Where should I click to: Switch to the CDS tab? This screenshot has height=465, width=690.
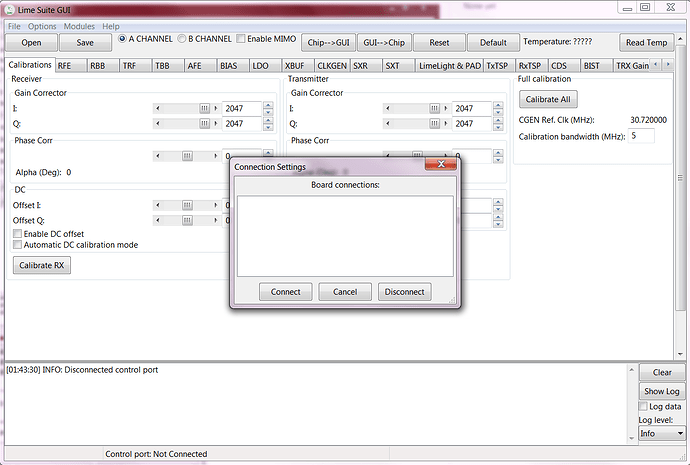point(565,66)
